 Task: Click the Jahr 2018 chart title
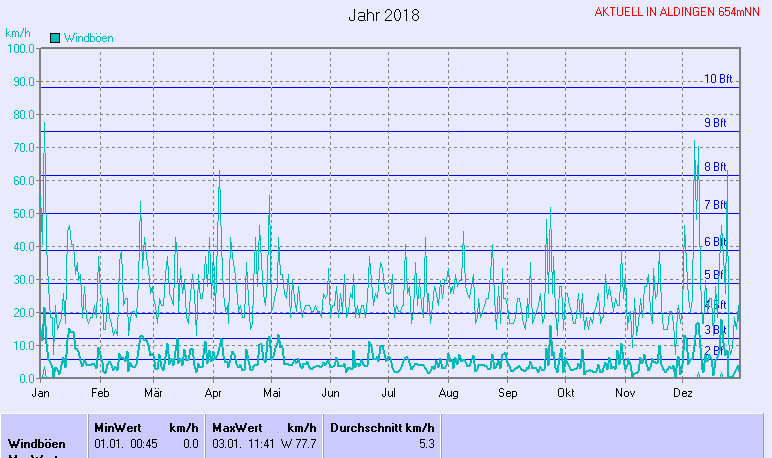pyautogui.click(x=384, y=15)
